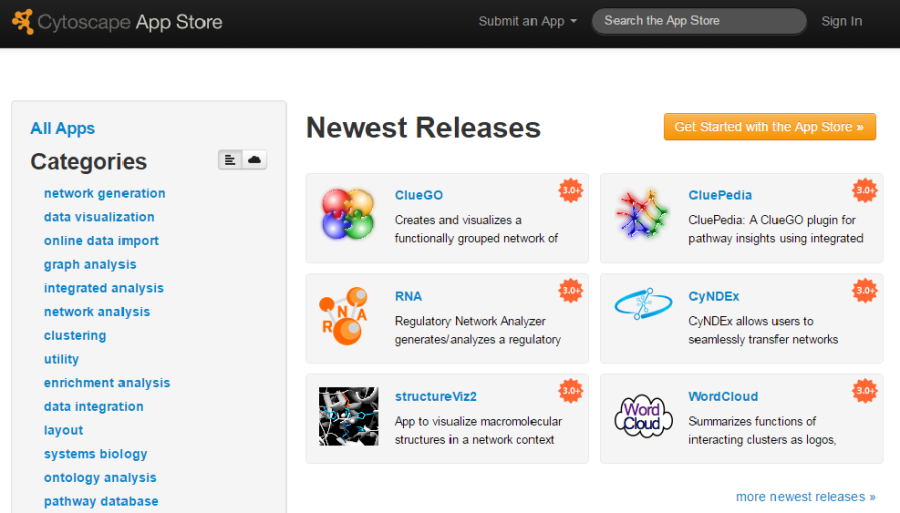
Task: Select the data integration category
Action: pos(94,407)
